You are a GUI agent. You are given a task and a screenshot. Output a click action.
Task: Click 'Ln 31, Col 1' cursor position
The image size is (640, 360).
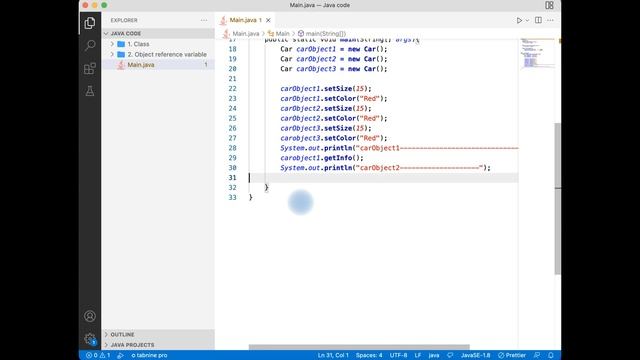pos(333,355)
